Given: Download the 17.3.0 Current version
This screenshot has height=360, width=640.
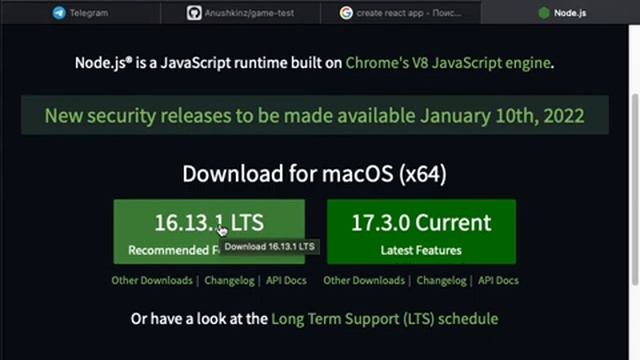Looking at the screenshot, I should pos(421,231).
